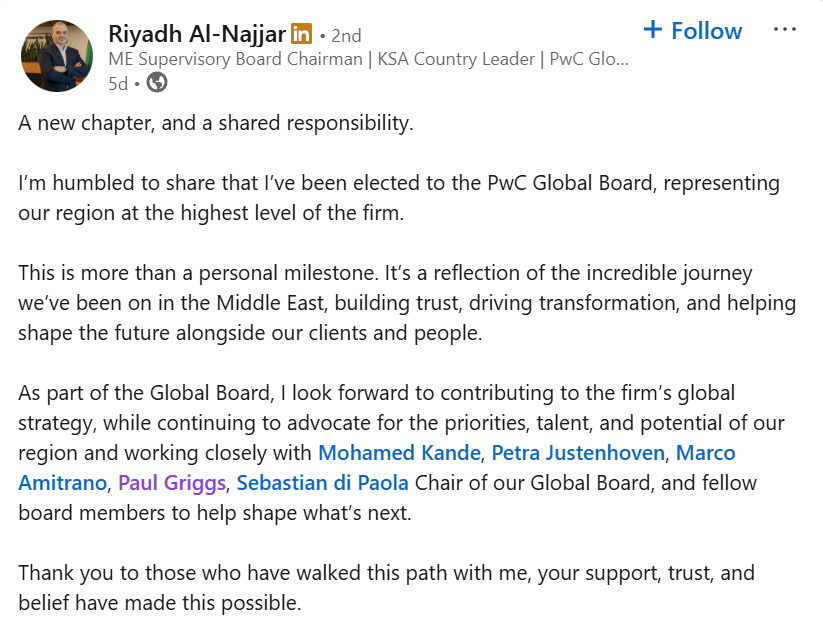This screenshot has height=631, width=823.
Task: Click the "A new chapter" opening line
Action: coord(216,123)
